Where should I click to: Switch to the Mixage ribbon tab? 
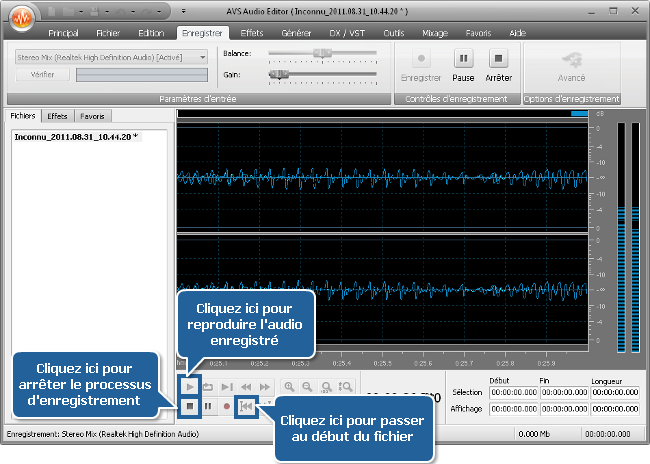(435, 33)
